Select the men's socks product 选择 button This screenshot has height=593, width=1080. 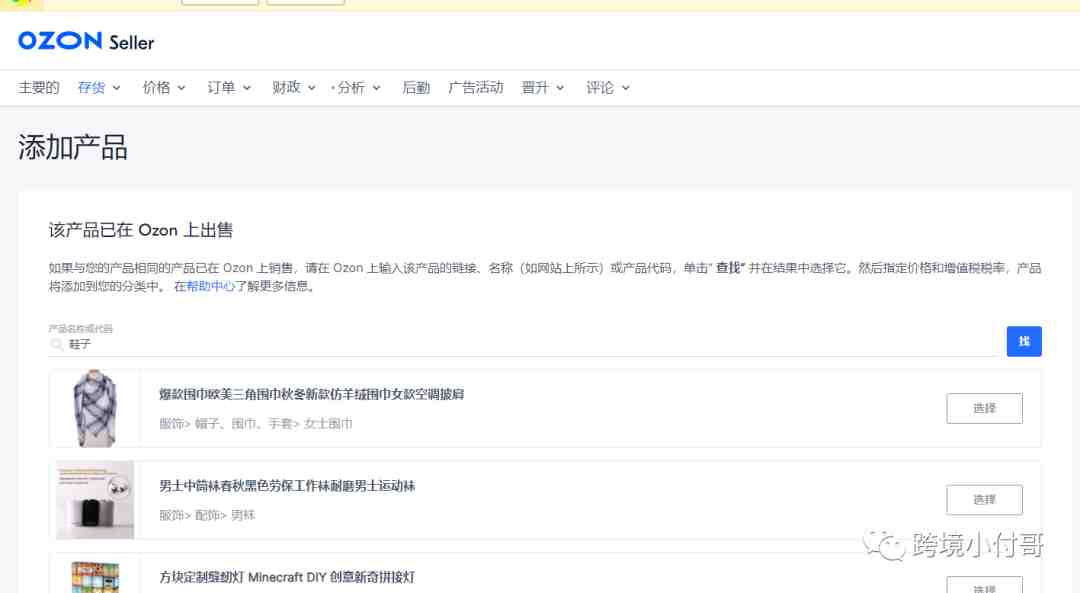tap(984, 499)
